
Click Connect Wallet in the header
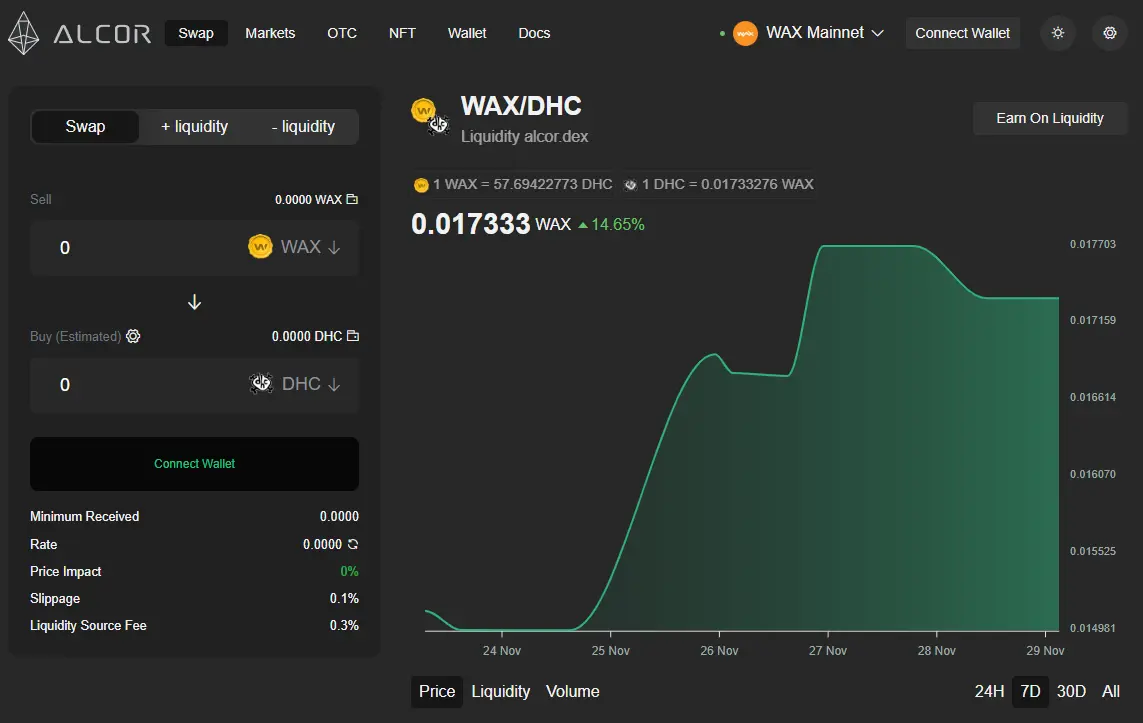click(x=962, y=33)
